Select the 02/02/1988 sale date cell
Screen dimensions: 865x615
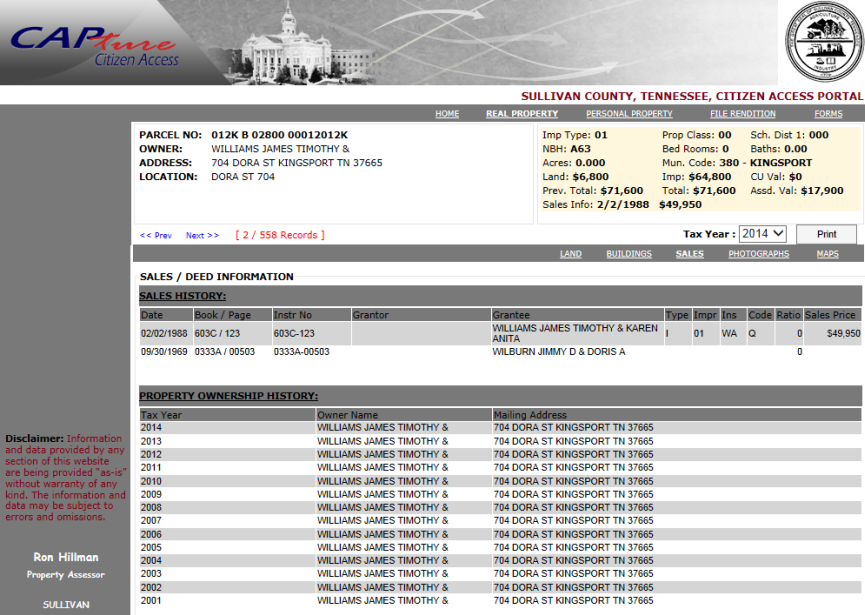tap(164, 334)
